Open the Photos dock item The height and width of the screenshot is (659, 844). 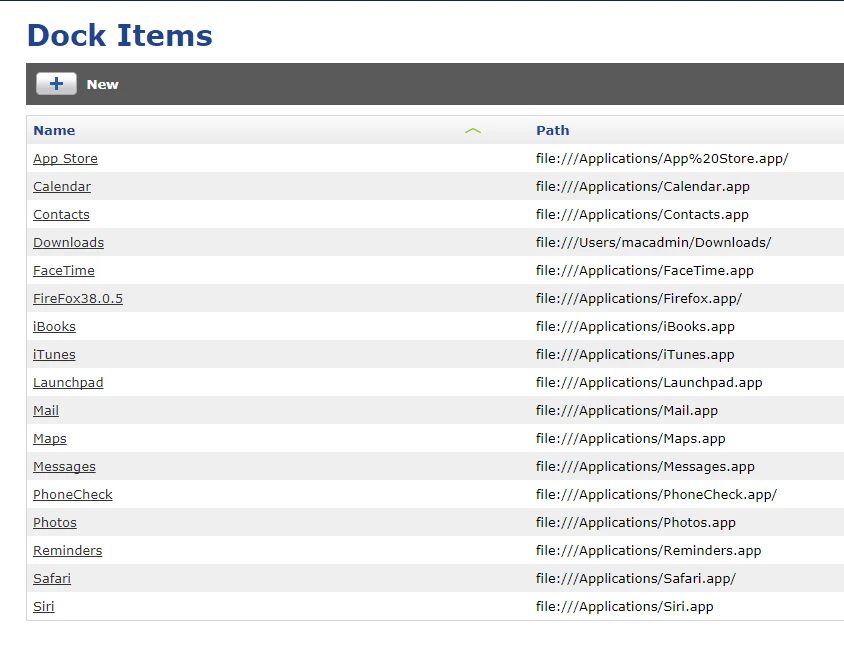pyautogui.click(x=55, y=522)
